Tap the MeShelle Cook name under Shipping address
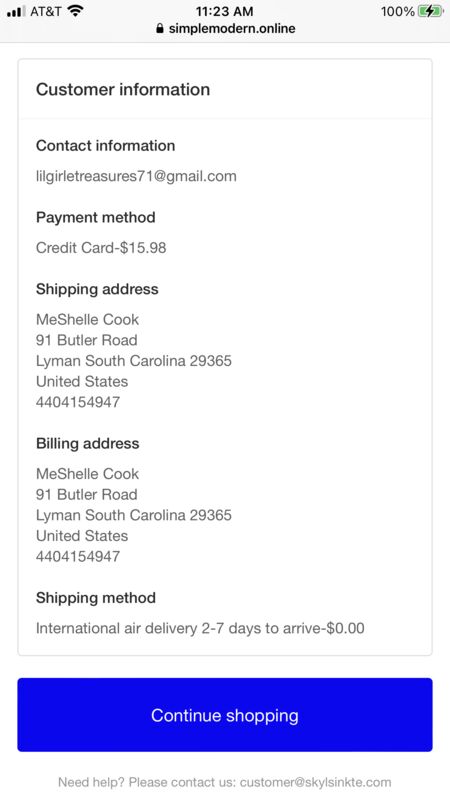450x800 pixels. coord(87,320)
